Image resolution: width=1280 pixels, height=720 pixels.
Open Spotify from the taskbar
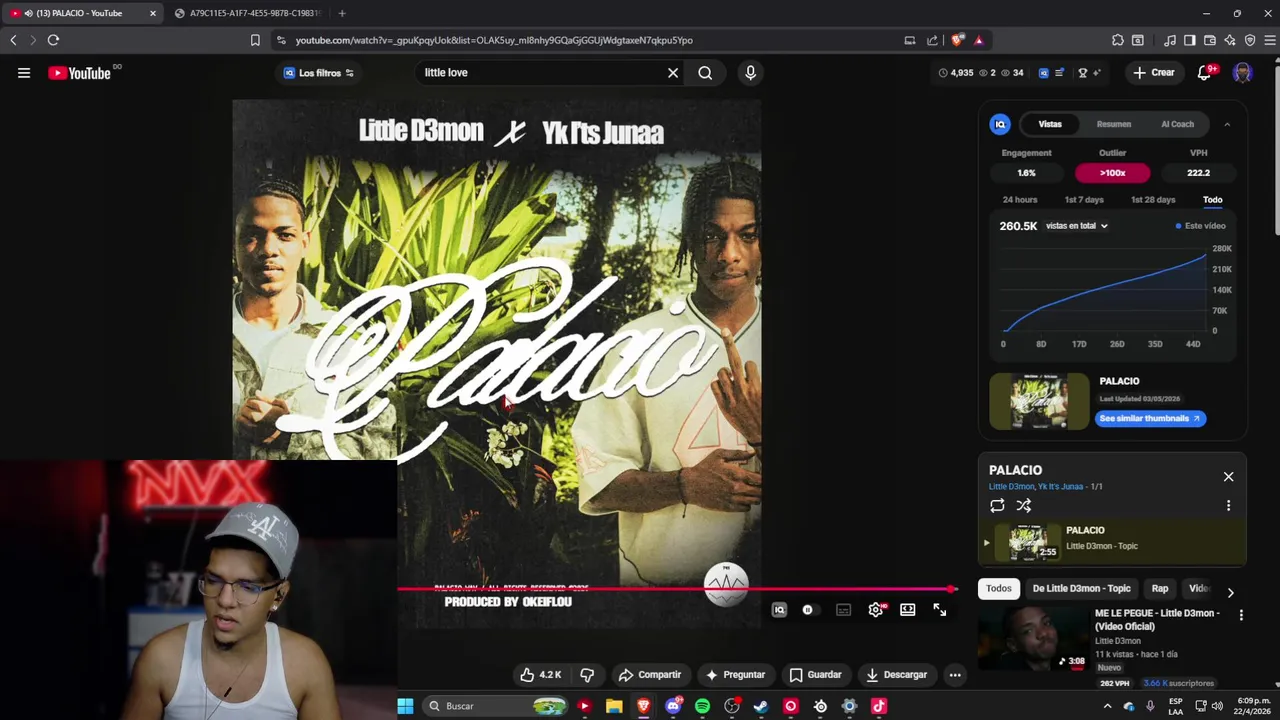pos(702,706)
